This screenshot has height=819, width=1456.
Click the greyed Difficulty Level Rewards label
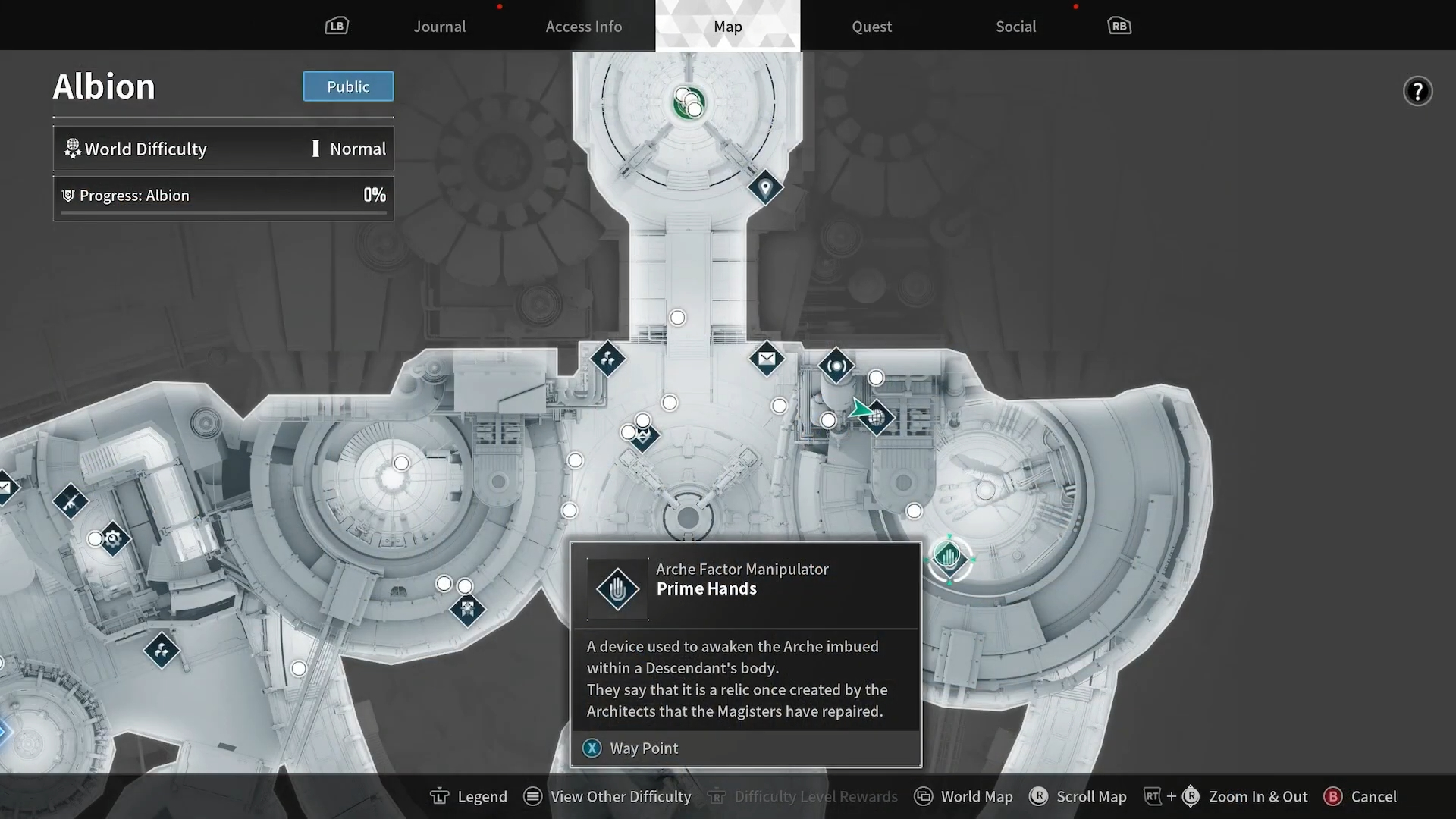[816, 796]
